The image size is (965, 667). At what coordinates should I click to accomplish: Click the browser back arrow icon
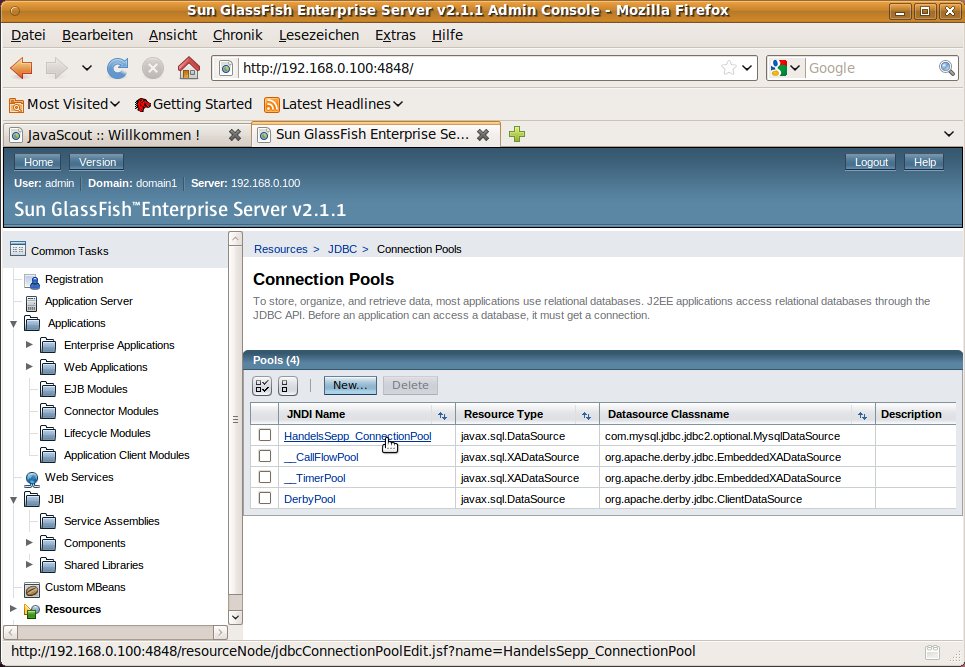pyautogui.click(x=23, y=68)
